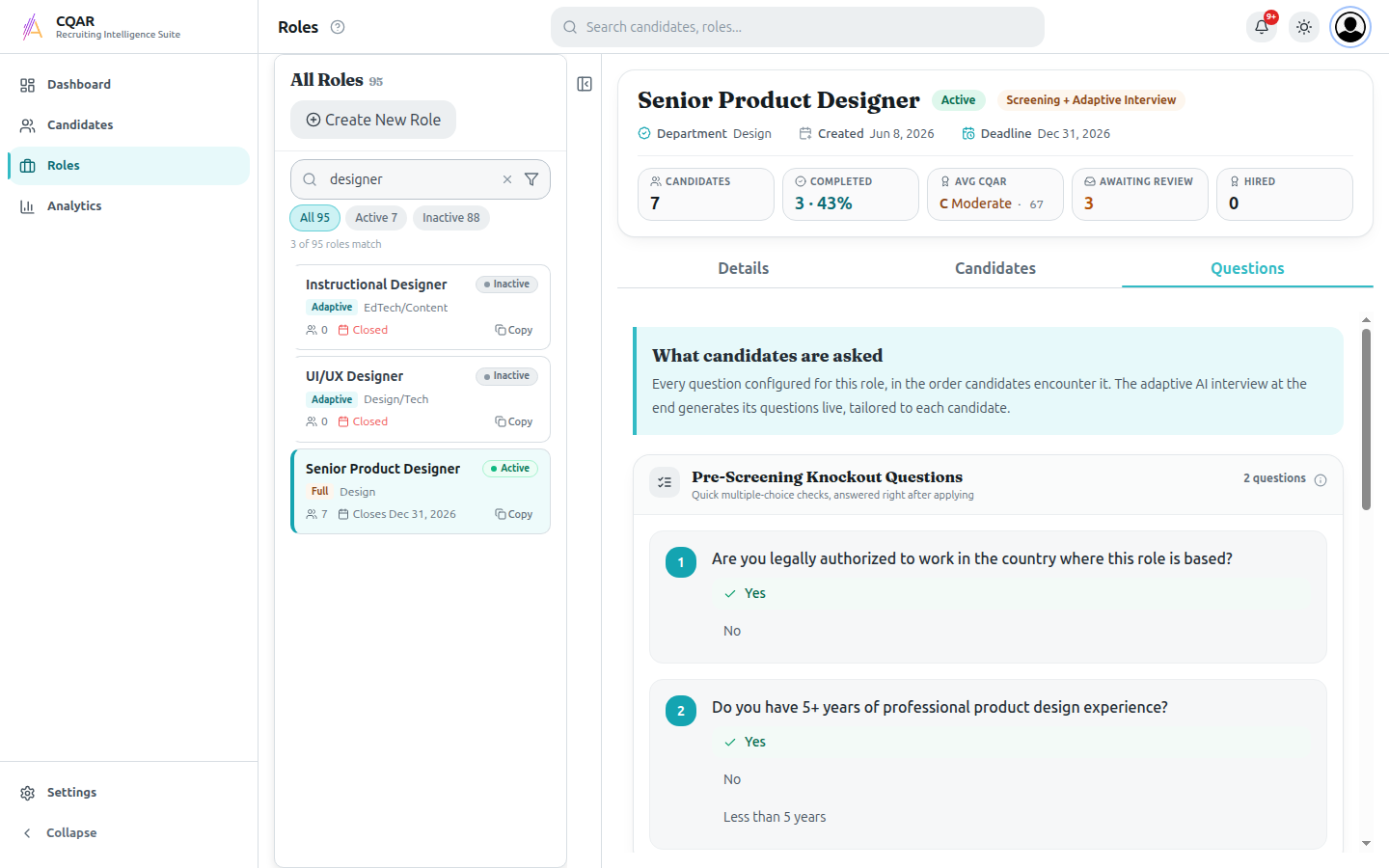Image resolution: width=1389 pixels, height=868 pixels.
Task: Click the '3 of 95 roles match' text
Action: coord(336,244)
